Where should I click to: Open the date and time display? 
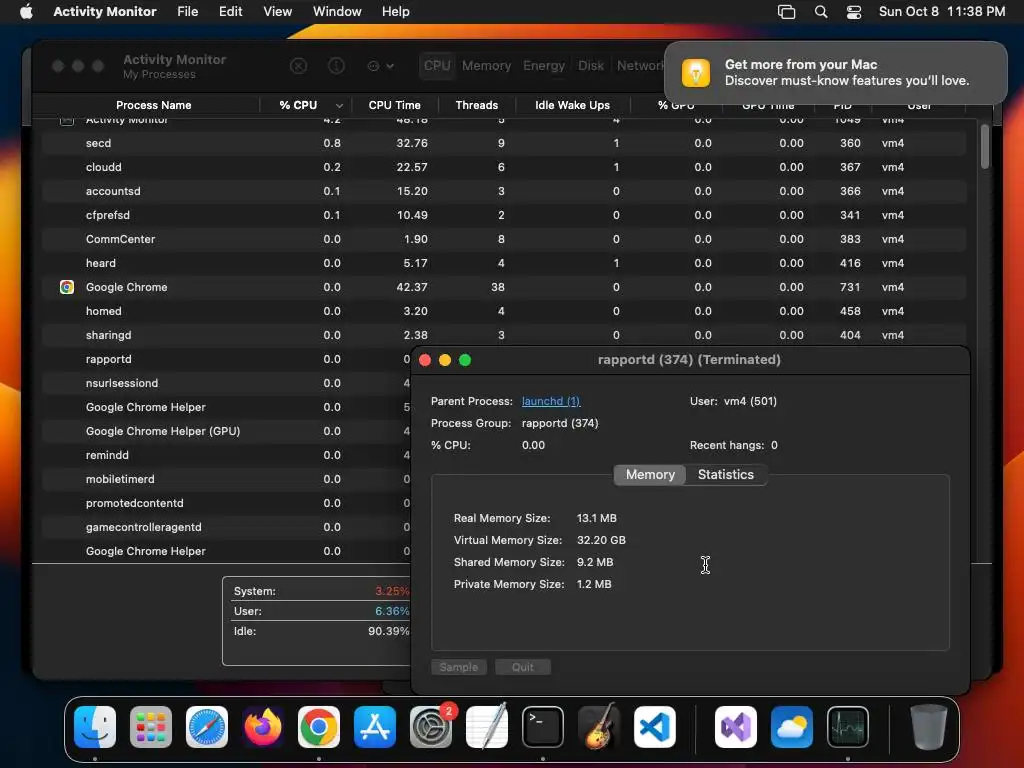point(942,12)
